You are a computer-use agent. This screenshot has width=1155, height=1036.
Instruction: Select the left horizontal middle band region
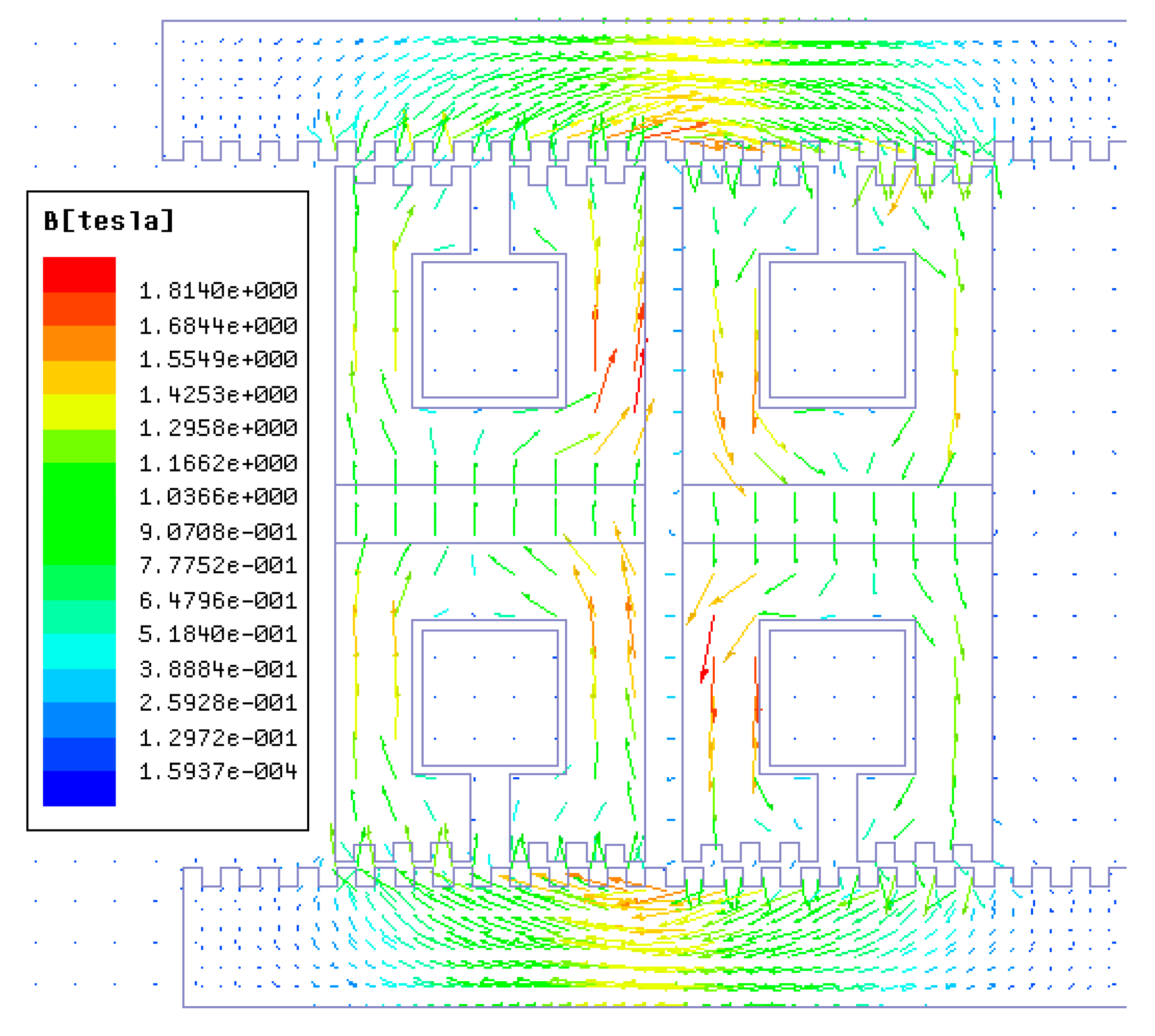[x=490, y=514]
